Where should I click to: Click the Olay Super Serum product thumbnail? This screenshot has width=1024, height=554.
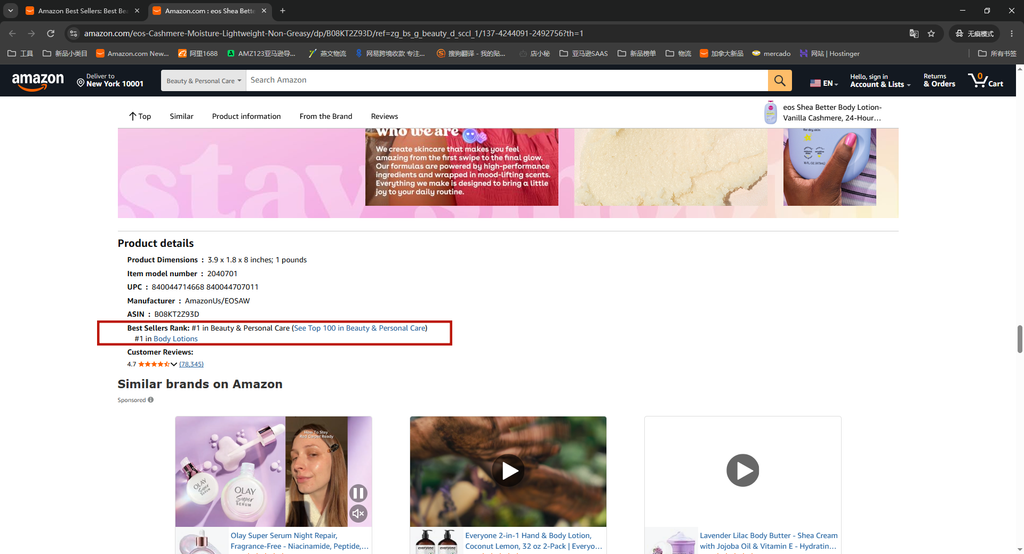click(x=202, y=542)
